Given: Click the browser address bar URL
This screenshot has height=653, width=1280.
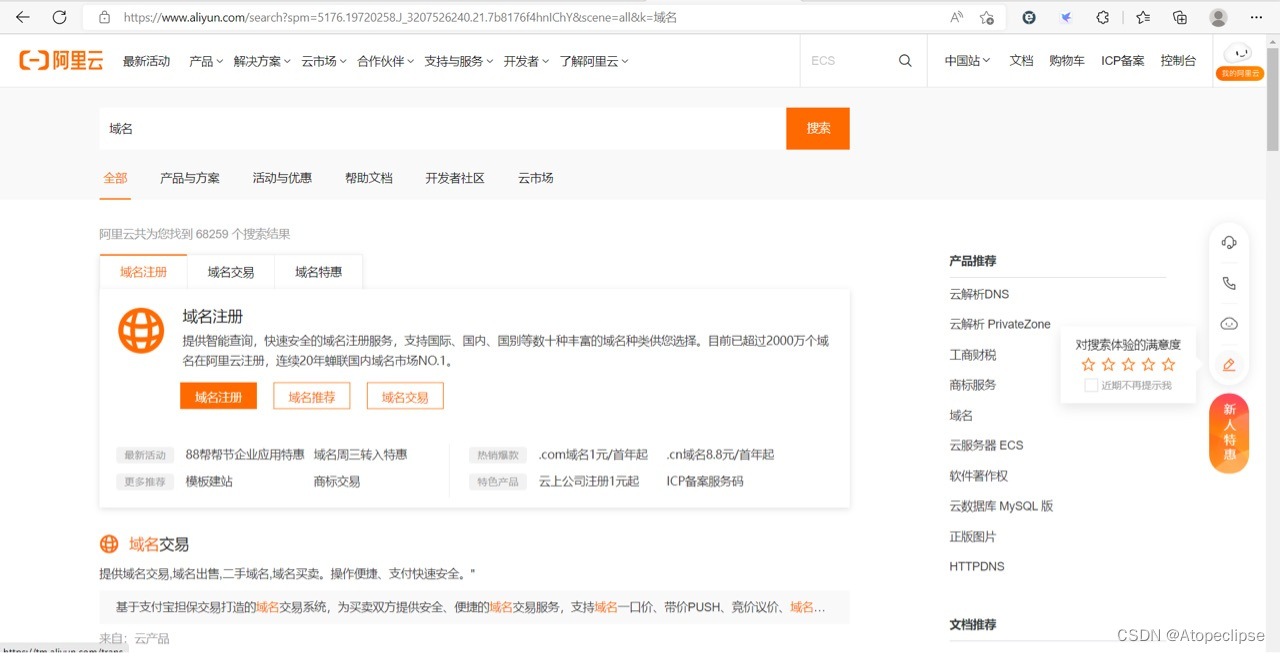Looking at the screenshot, I should [x=400, y=17].
